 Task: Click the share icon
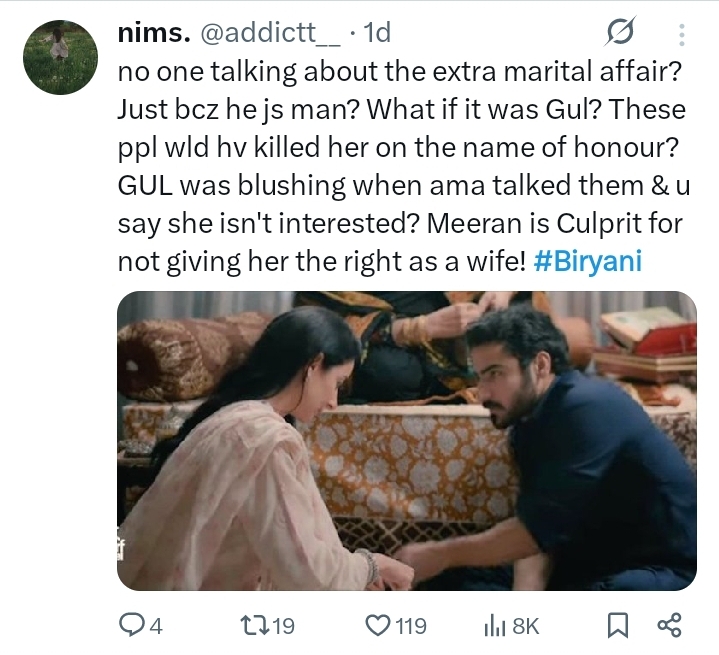tap(668, 626)
